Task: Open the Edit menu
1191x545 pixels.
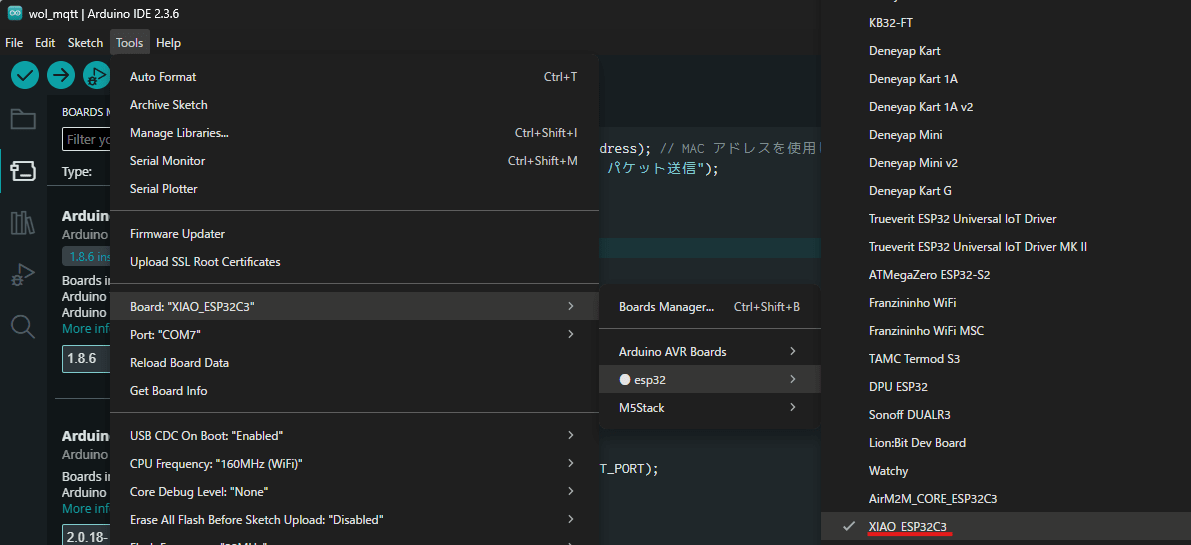Action: point(45,43)
